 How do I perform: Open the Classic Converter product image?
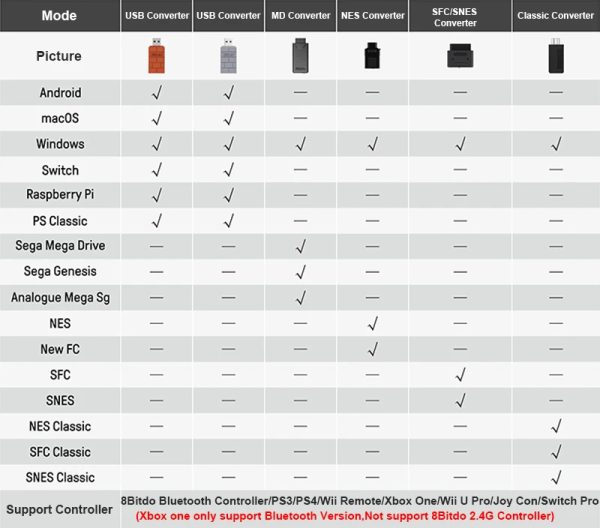point(556,55)
